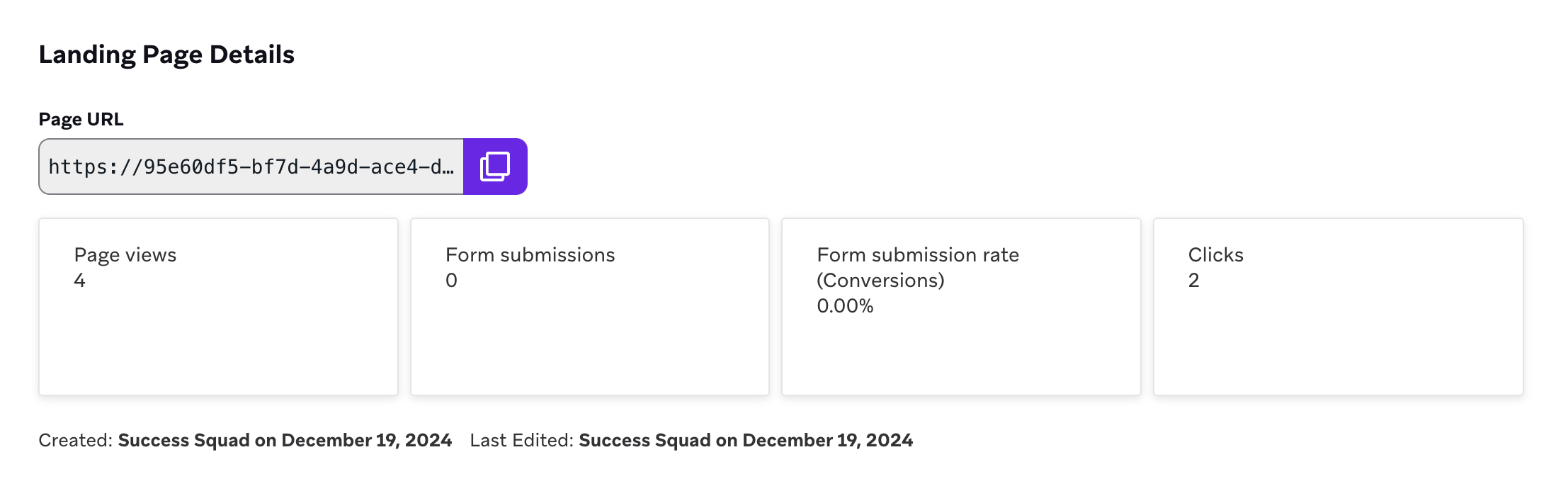1568x496 pixels.
Task: Select the Page URL text field
Action: 251,167
